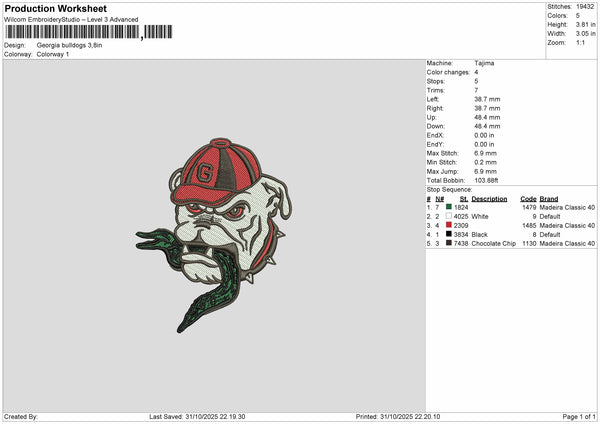Click the Total Bobbin value 103.88ft
This screenshot has height=424, width=600.
[x=486, y=181]
